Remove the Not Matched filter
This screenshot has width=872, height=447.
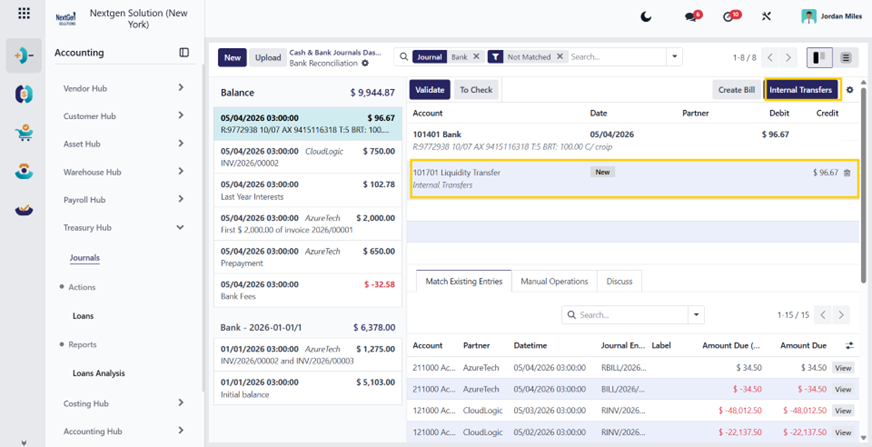560,57
